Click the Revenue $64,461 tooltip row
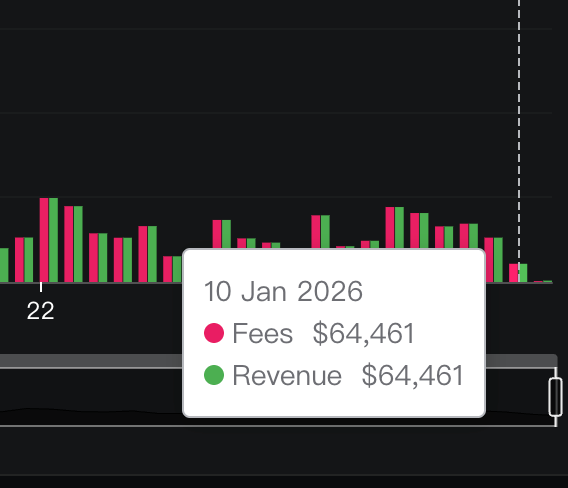This screenshot has height=488, width=568. [x=334, y=375]
